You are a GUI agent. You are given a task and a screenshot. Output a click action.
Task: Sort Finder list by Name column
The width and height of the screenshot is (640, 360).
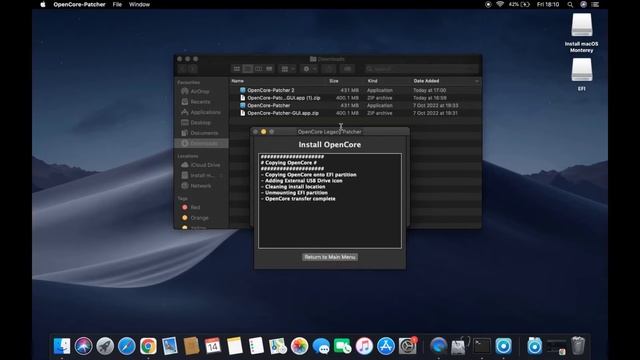point(238,81)
